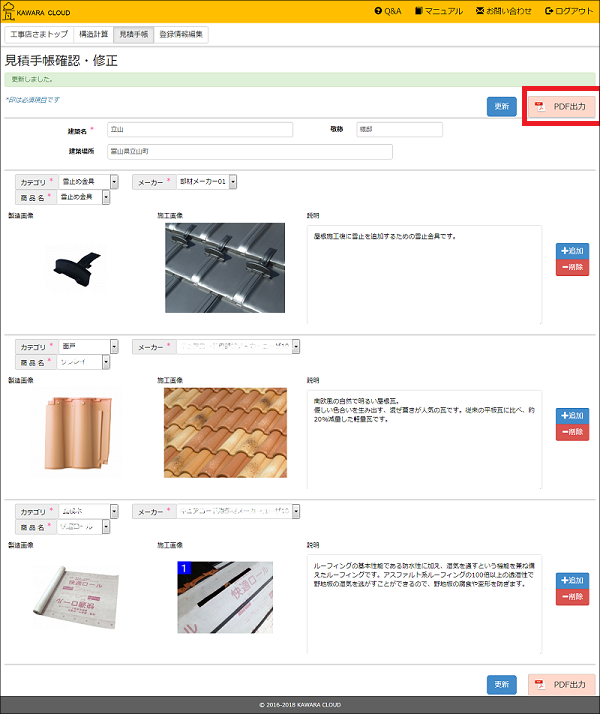Switch to the 構造計算 tab
This screenshot has width=600, height=714.
(96, 34)
